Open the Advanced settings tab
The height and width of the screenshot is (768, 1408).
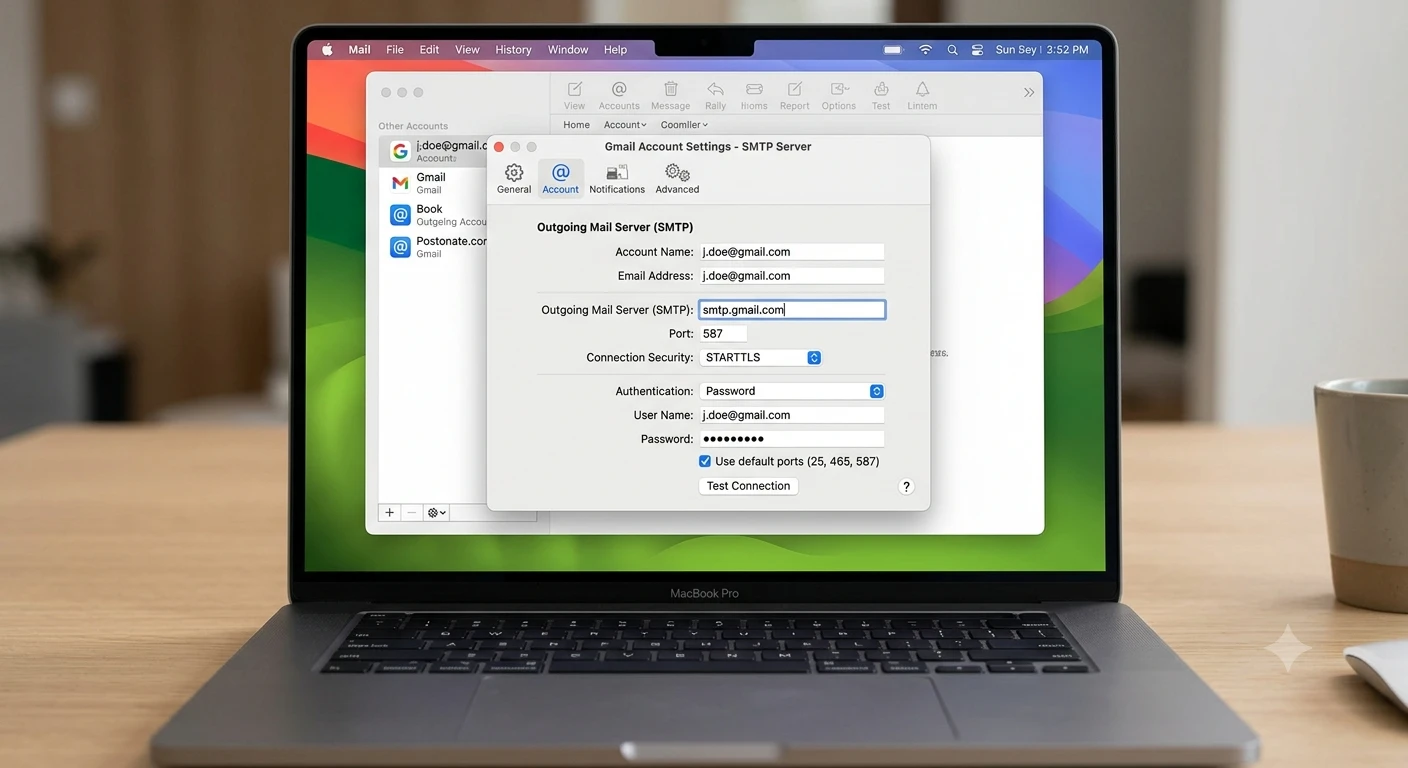pos(677,179)
